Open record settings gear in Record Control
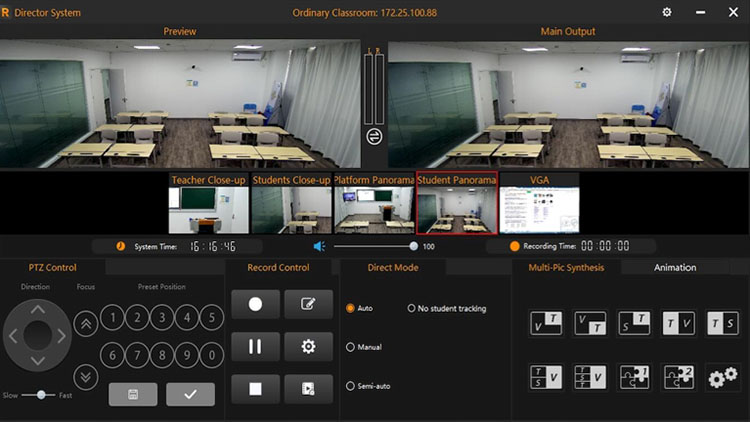The image size is (750, 422). pyautogui.click(x=308, y=346)
